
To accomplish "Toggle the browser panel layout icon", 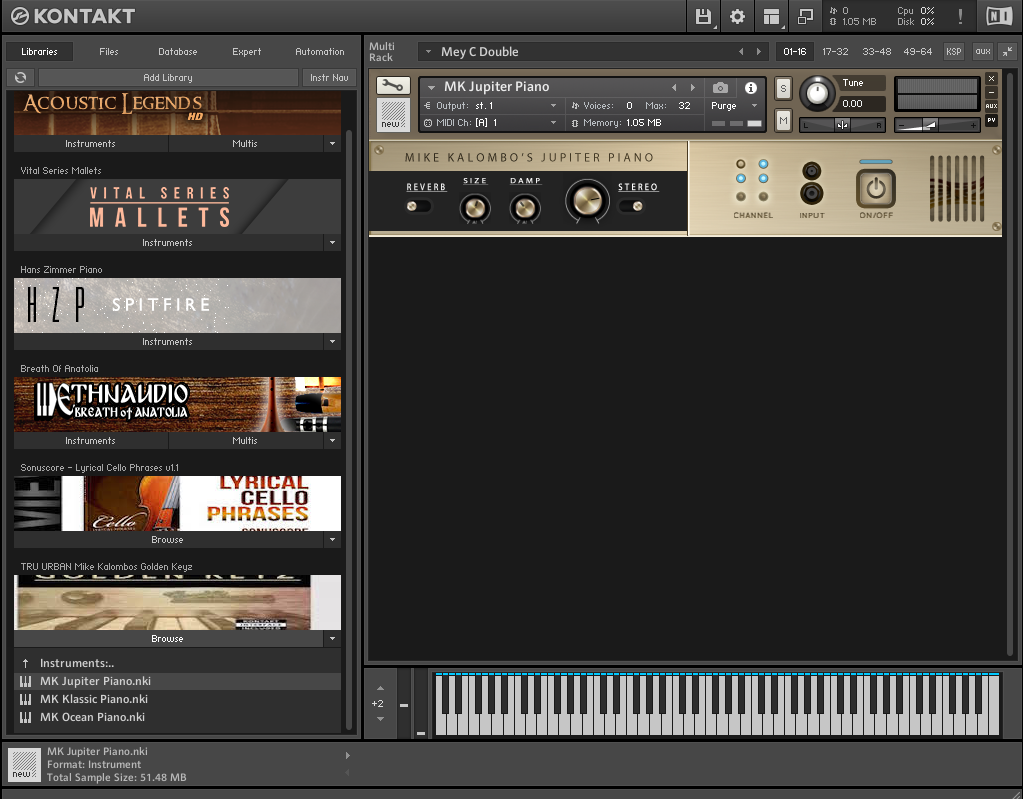I will pyautogui.click(x=771, y=16).
